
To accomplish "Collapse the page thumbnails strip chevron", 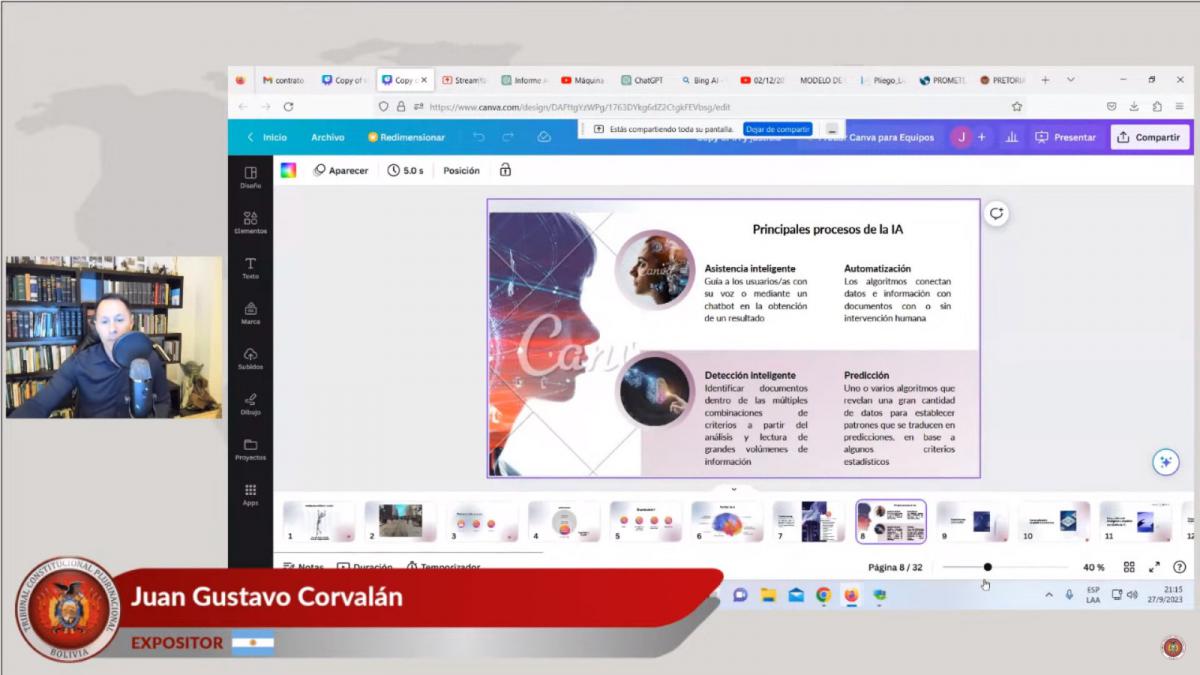I will [733, 490].
